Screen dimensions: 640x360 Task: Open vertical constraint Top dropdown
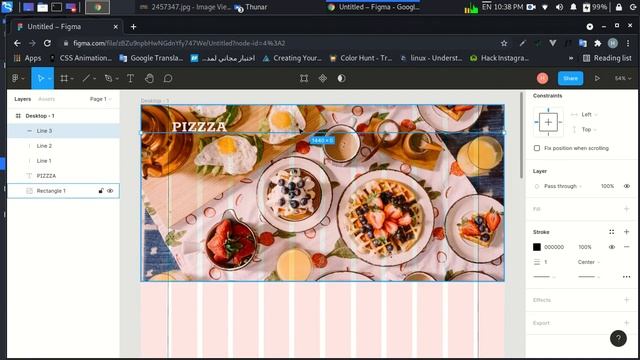(589, 129)
